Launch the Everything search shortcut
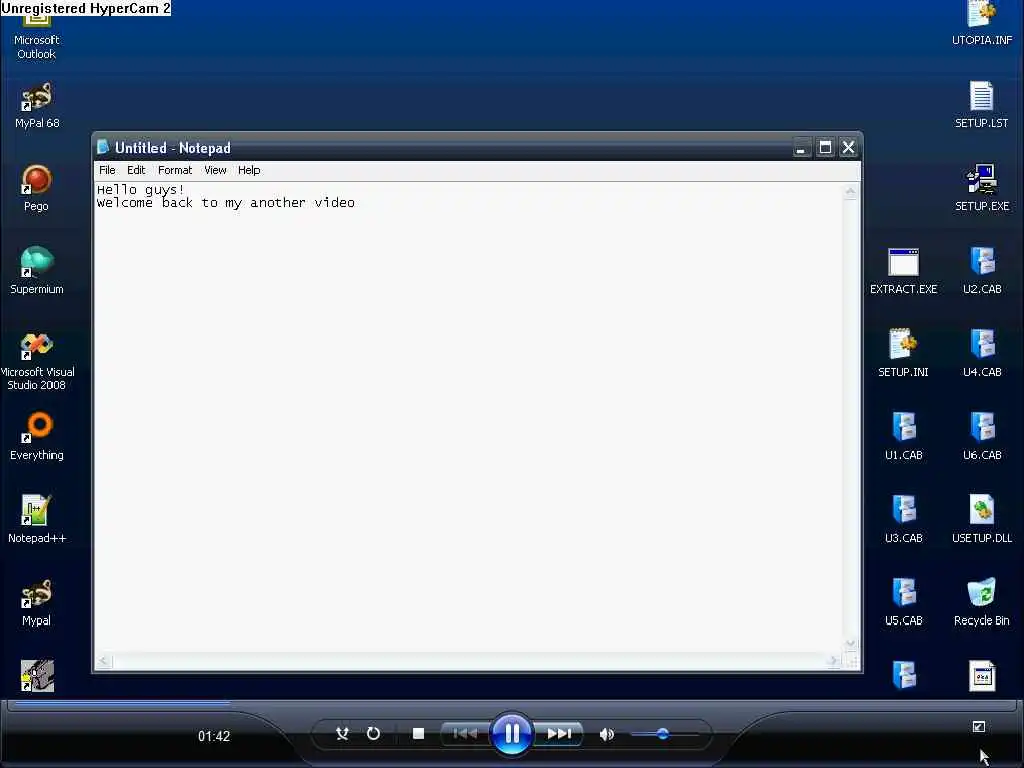The height and width of the screenshot is (768, 1024). click(x=37, y=436)
